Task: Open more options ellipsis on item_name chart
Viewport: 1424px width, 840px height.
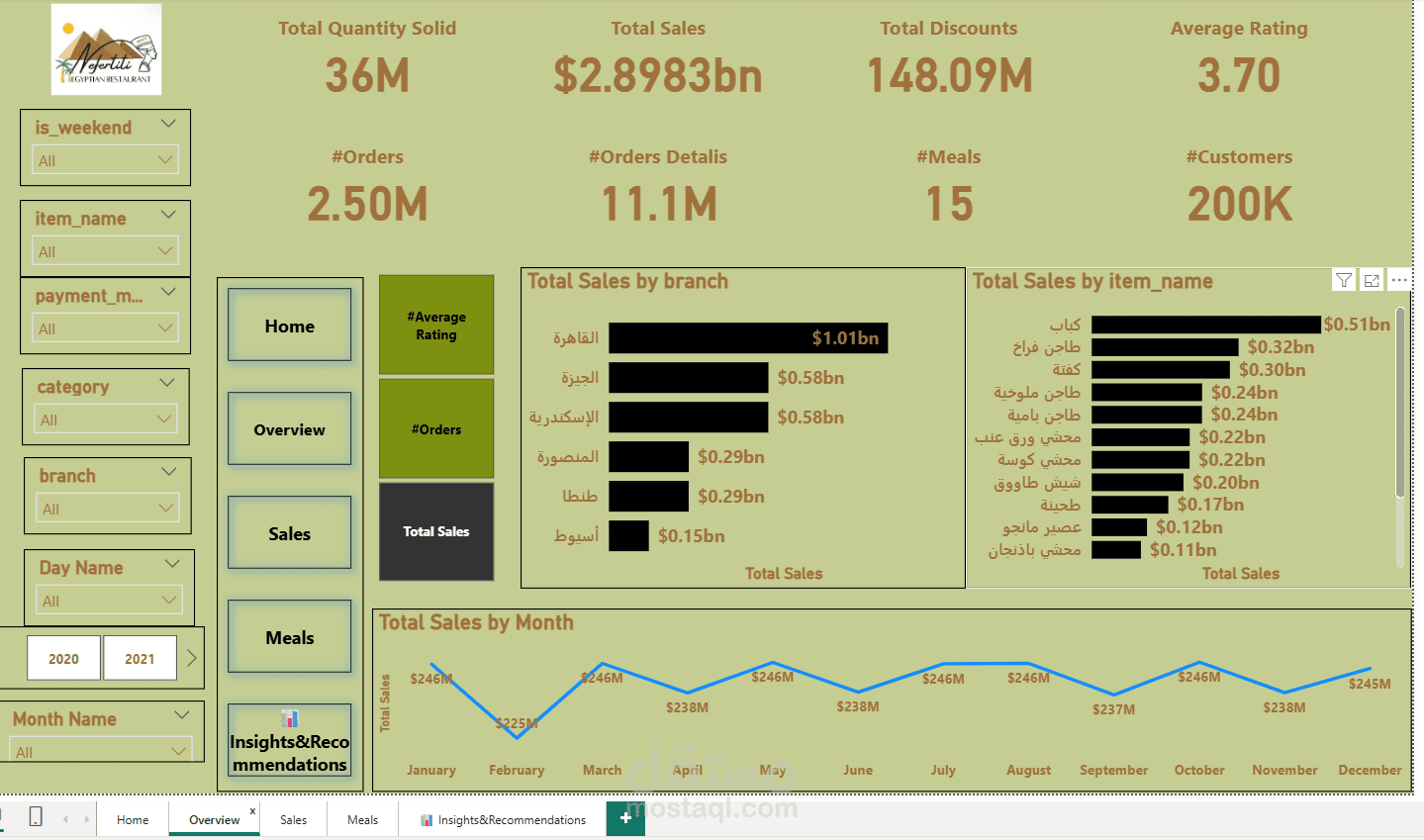Action: [1399, 280]
